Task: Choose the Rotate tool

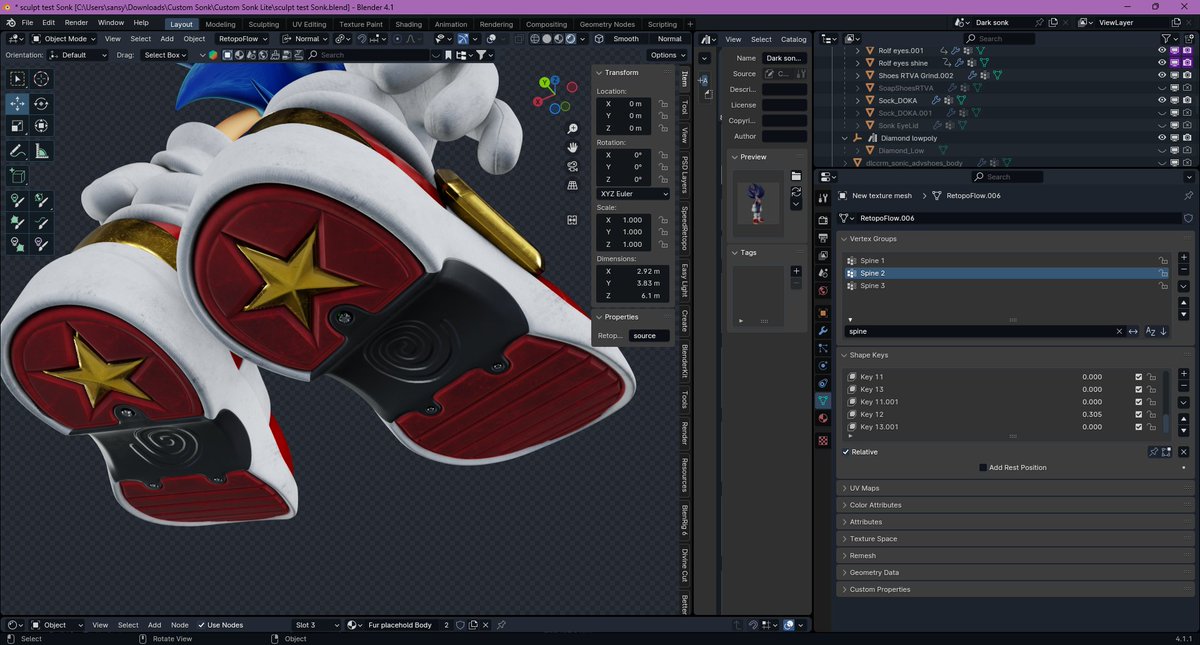Action: click(41, 103)
